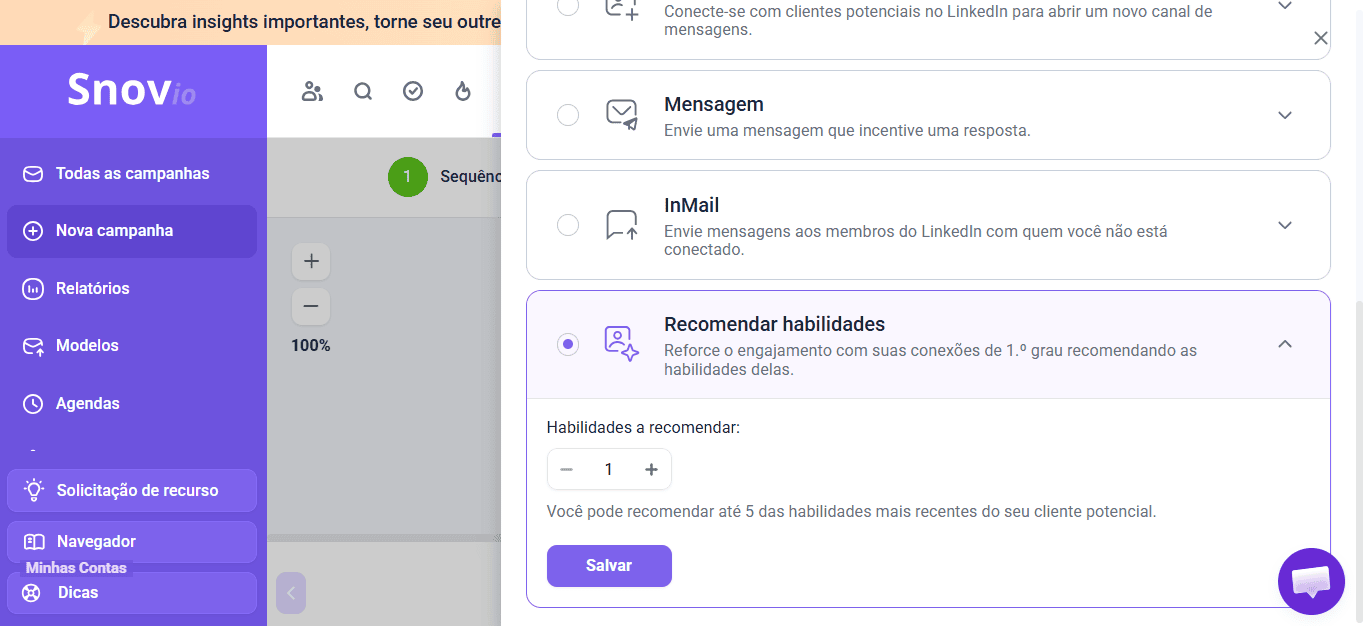
Task: Collapse the sidebar with arrow button
Action: [x=291, y=593]
